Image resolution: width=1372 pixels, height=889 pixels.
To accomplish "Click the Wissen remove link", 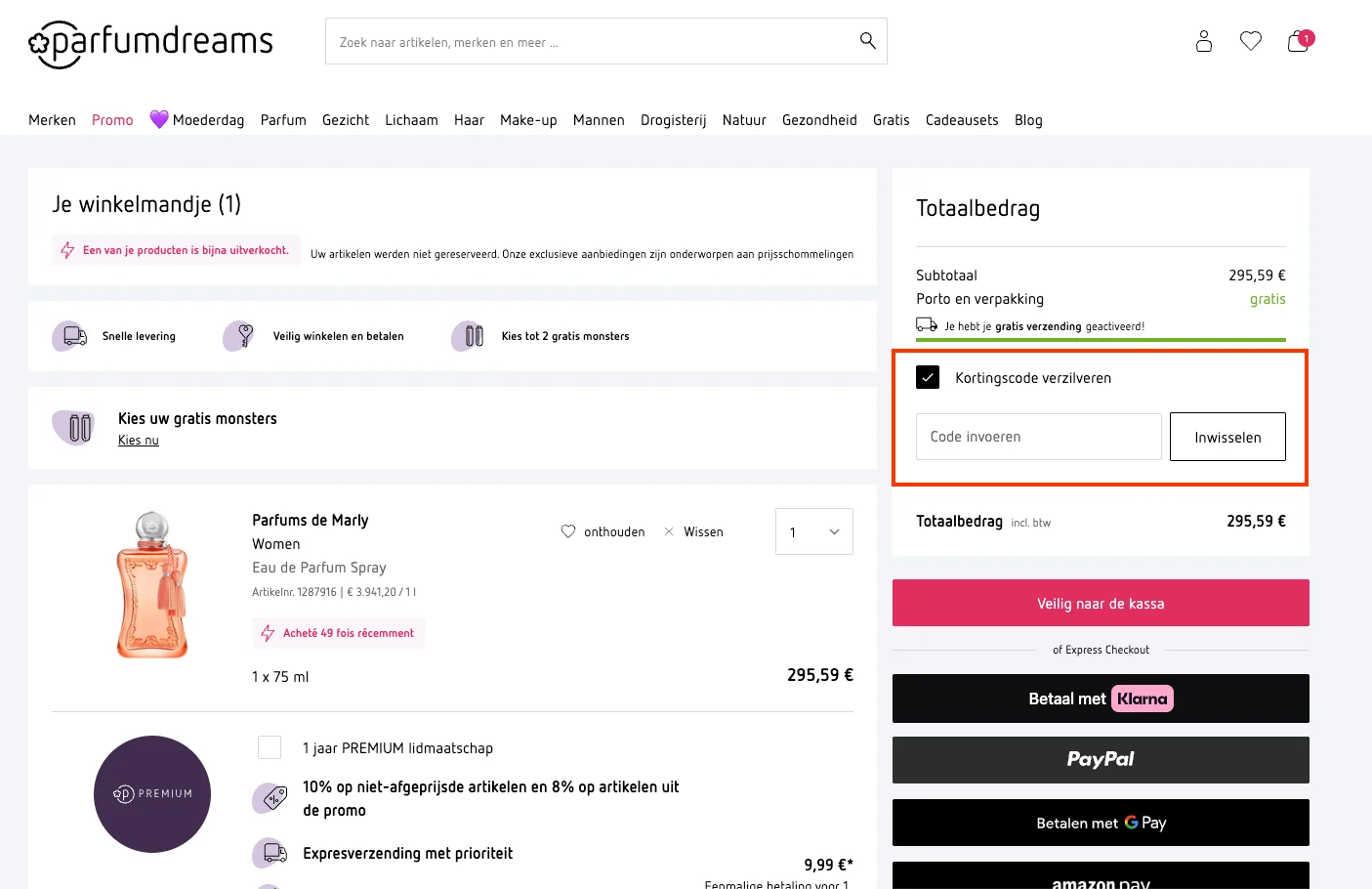I will (703, 532).
